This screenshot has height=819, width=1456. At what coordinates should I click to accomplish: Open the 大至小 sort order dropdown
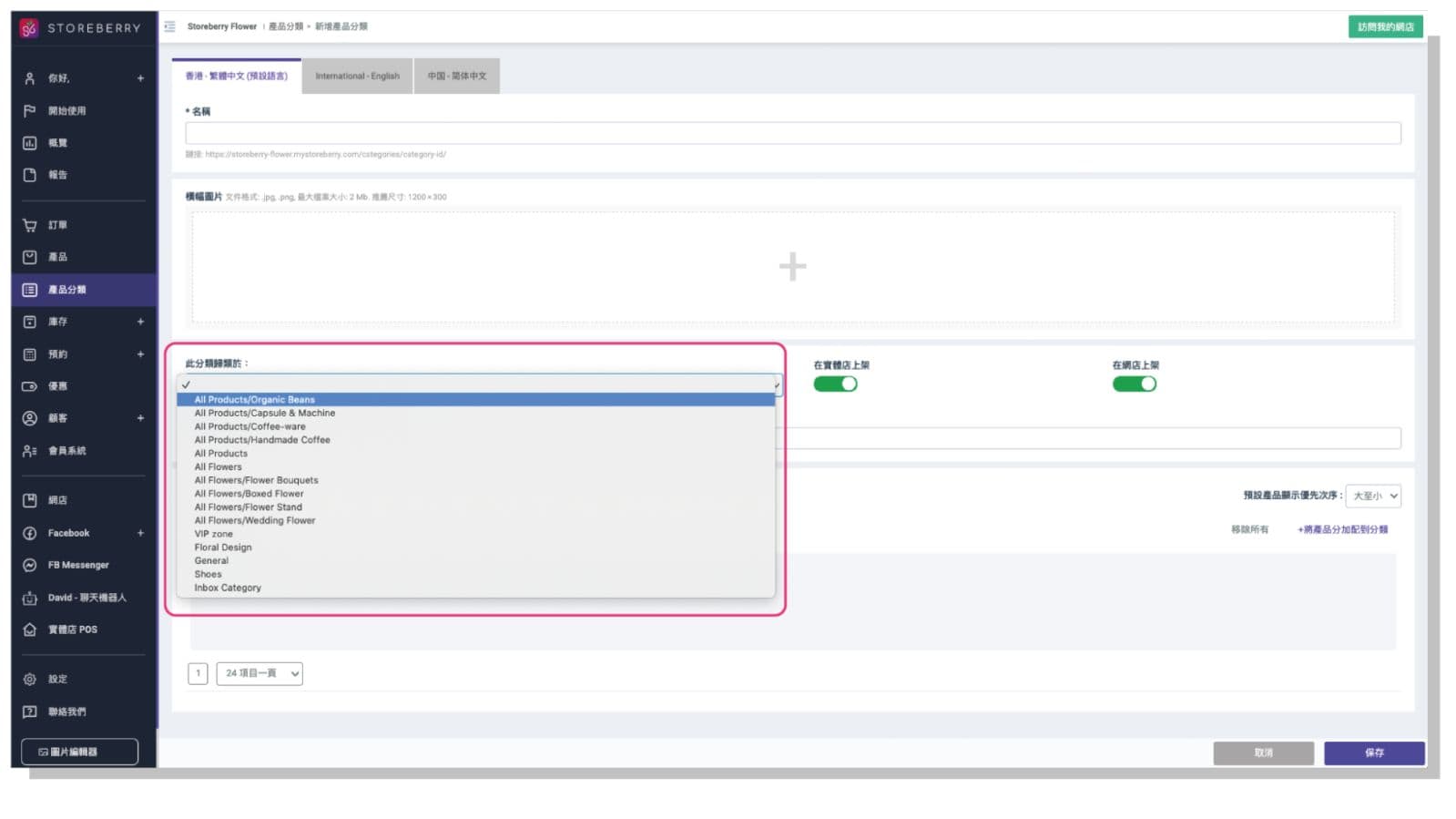click(x=1373, y=496)
